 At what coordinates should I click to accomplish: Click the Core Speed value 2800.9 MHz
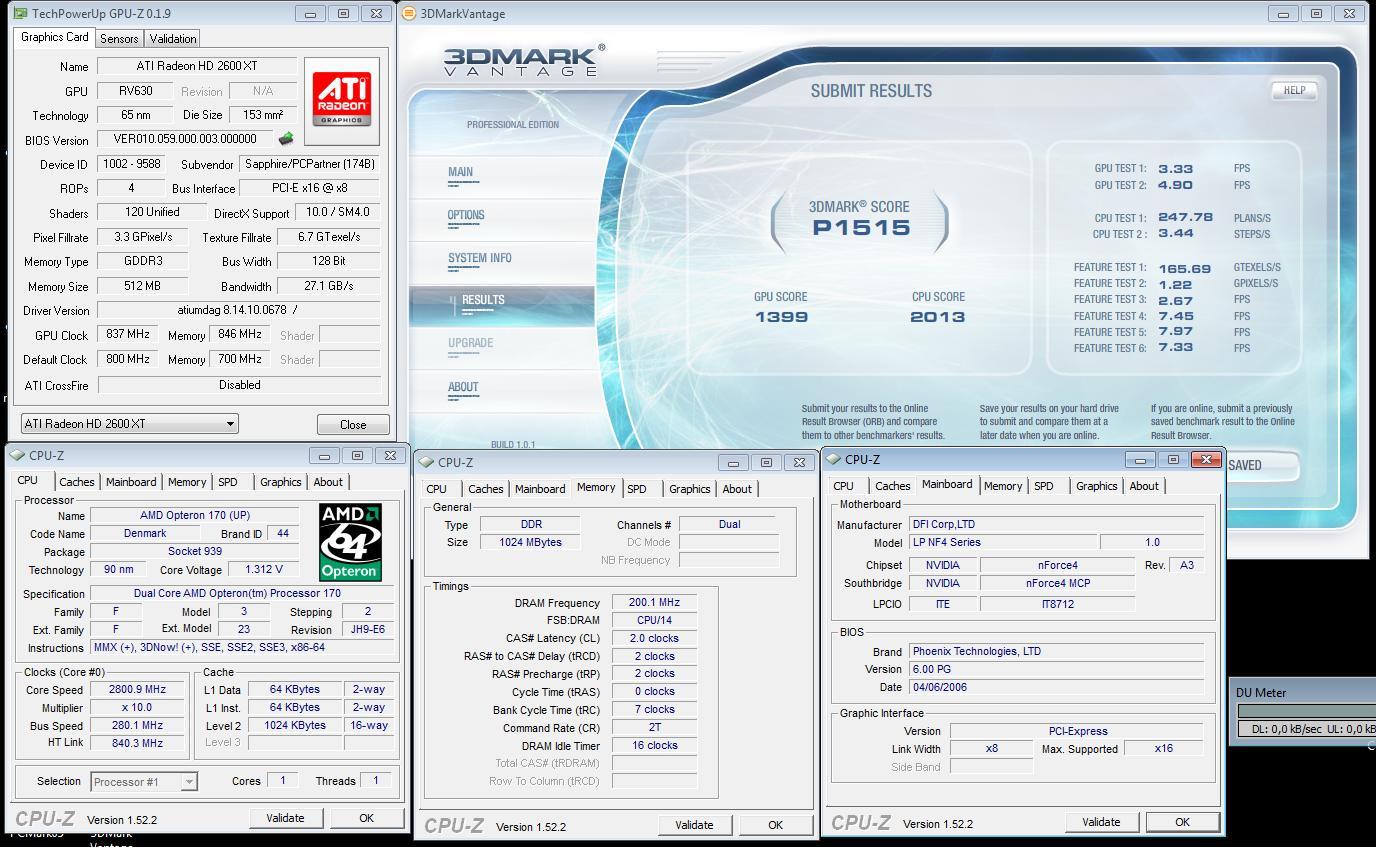[138, 689]
